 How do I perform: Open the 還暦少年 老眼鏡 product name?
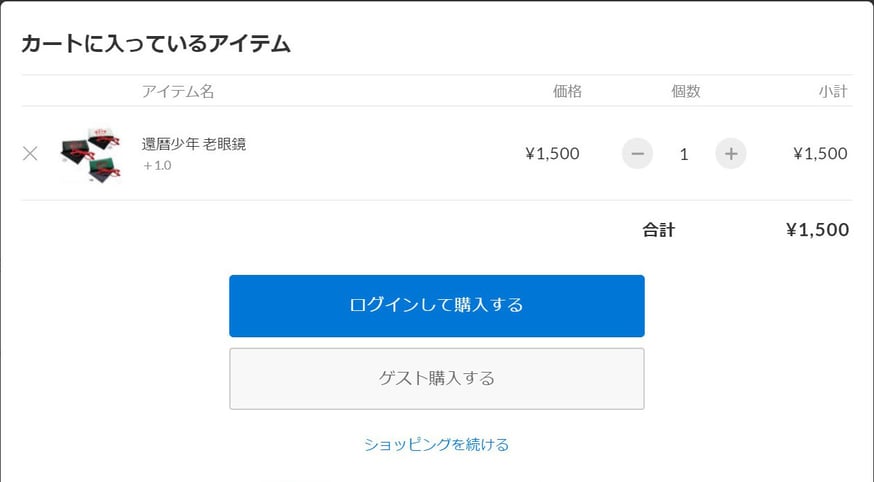194,144
